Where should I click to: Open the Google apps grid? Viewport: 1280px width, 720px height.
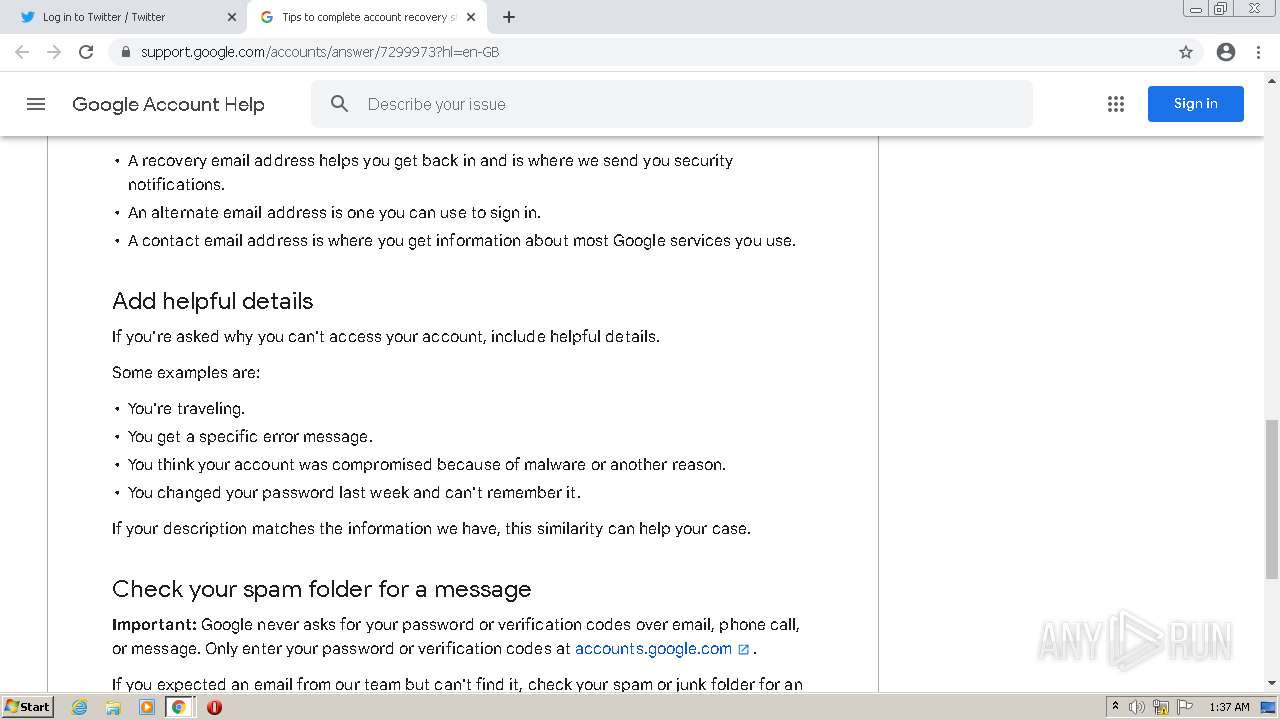click(x=1116, y=104)
